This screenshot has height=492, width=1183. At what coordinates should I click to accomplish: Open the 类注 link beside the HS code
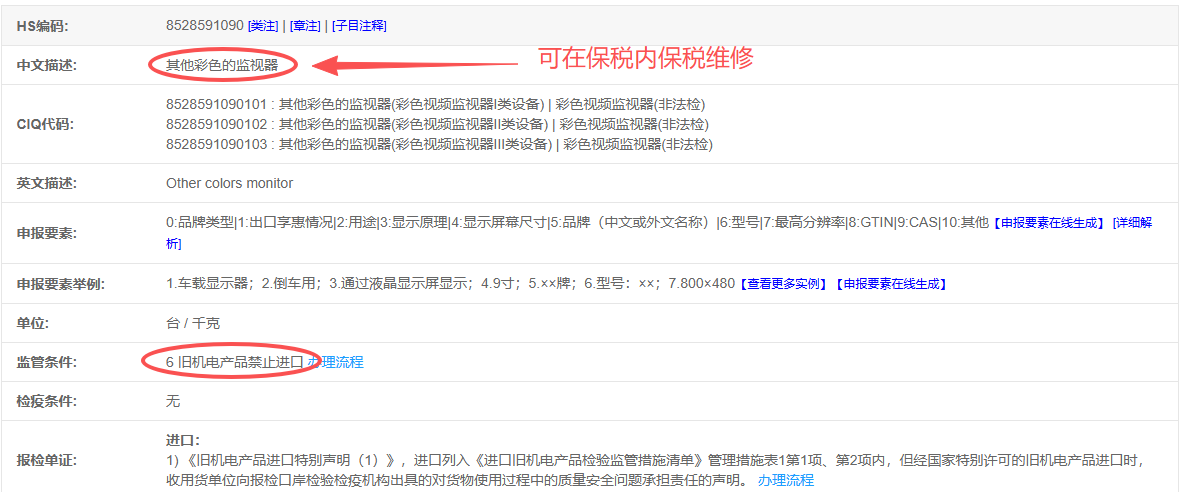[x=263, y=26]
